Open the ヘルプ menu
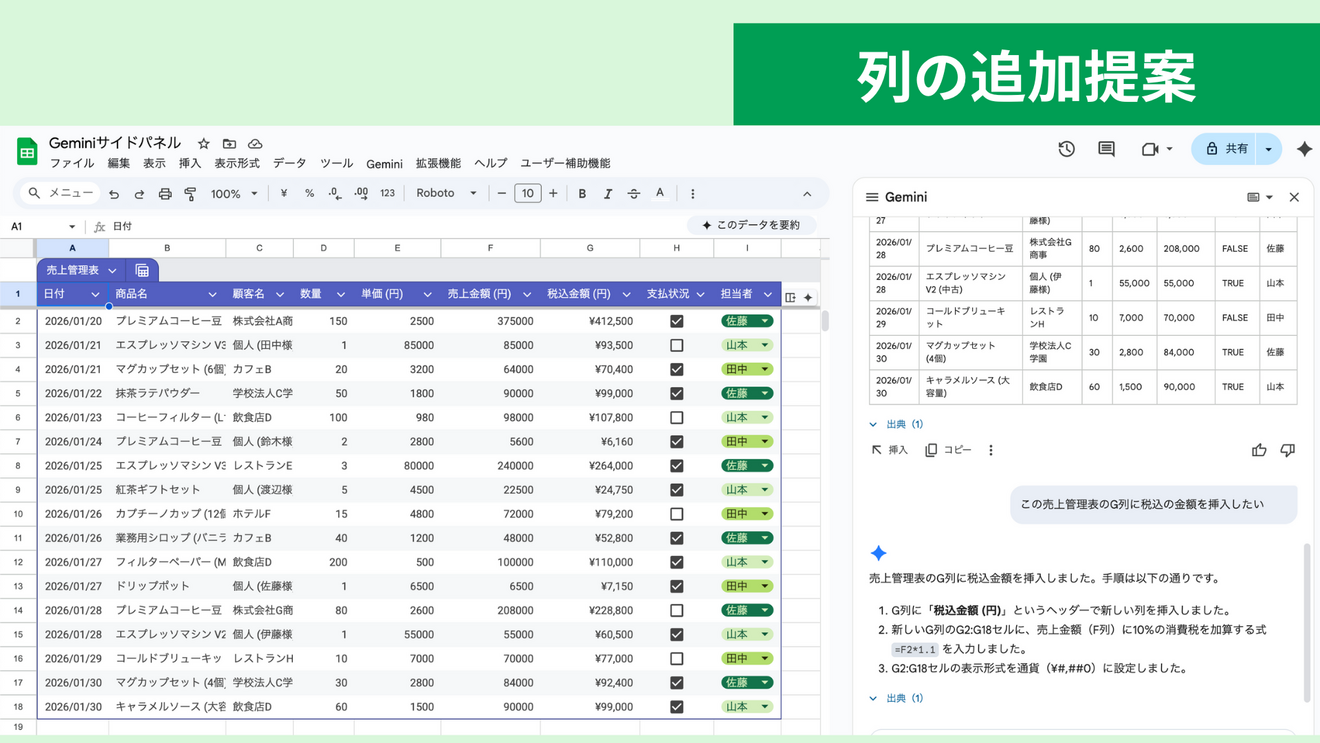The width and height of the screenshot is (1320, 743). click(x=491, y=164)
